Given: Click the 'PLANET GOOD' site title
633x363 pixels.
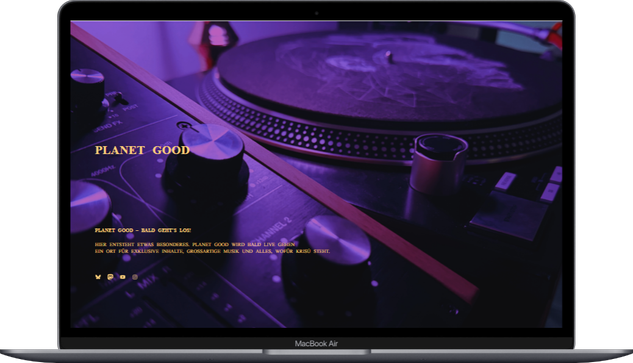Looking at the screenshot, I should 142,150.
